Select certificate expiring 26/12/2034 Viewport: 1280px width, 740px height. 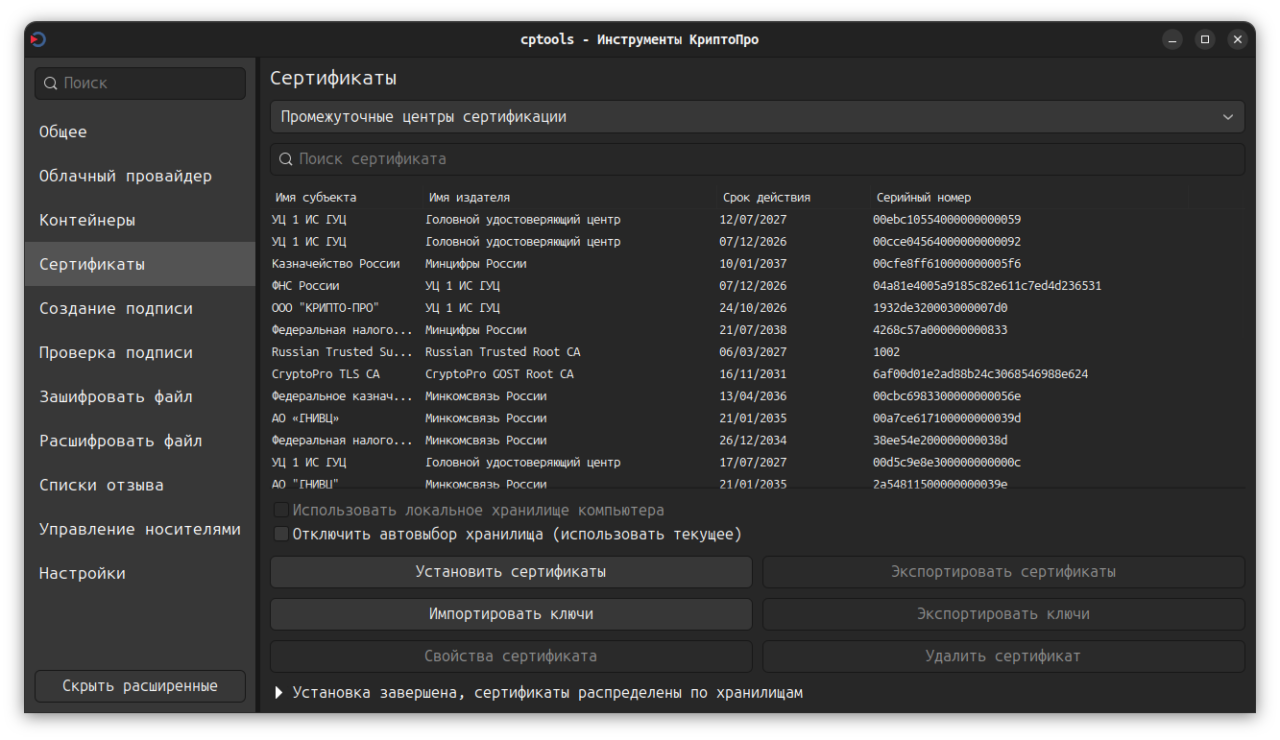click(757, 440)
